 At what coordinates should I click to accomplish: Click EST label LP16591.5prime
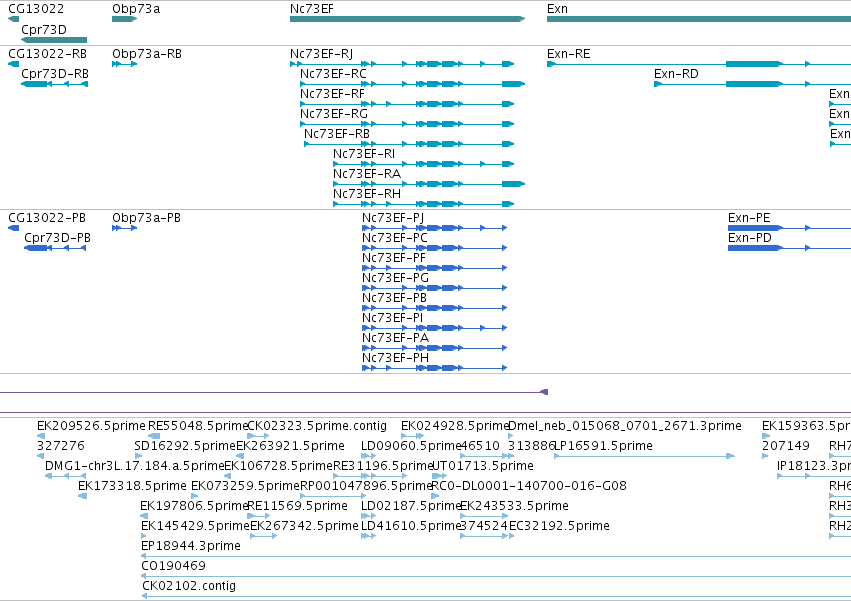coord(604,446)
